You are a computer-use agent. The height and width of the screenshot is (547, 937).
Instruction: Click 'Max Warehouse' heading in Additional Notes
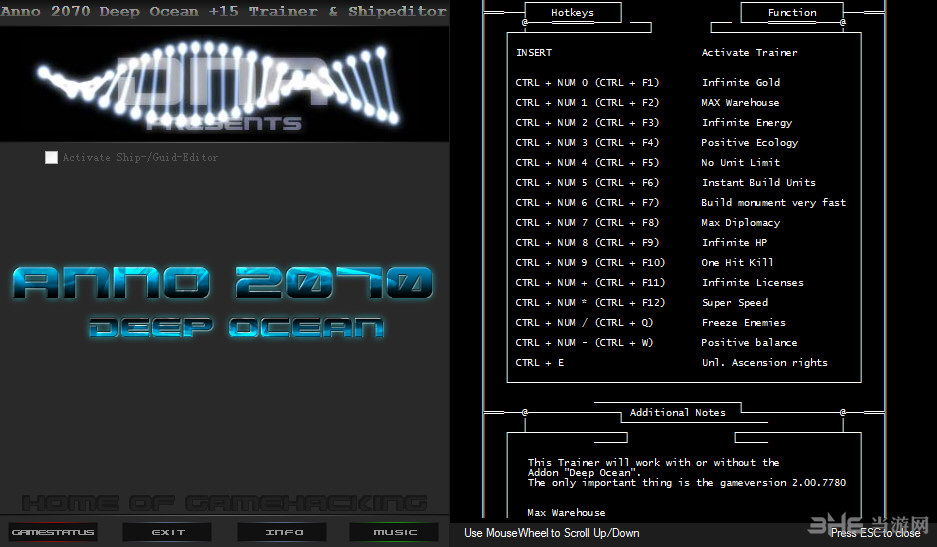click(x=566, y=512)
